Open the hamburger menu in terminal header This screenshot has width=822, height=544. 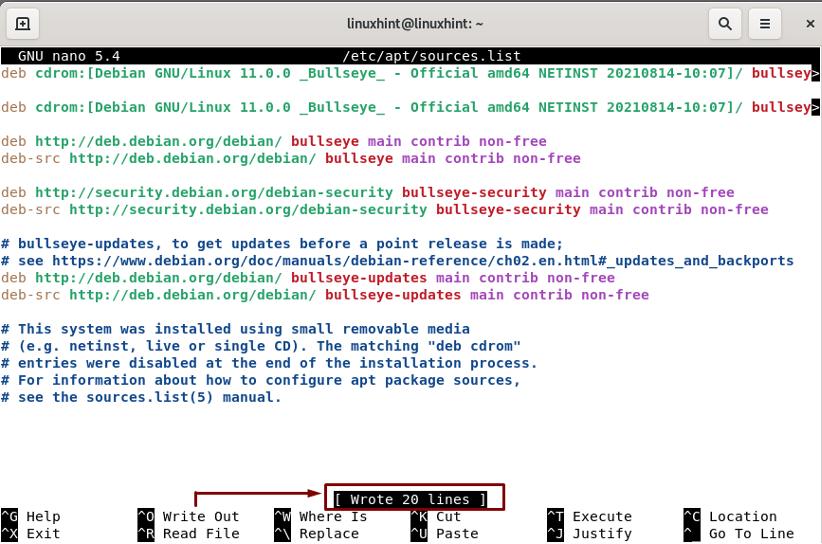pos(765,24)
